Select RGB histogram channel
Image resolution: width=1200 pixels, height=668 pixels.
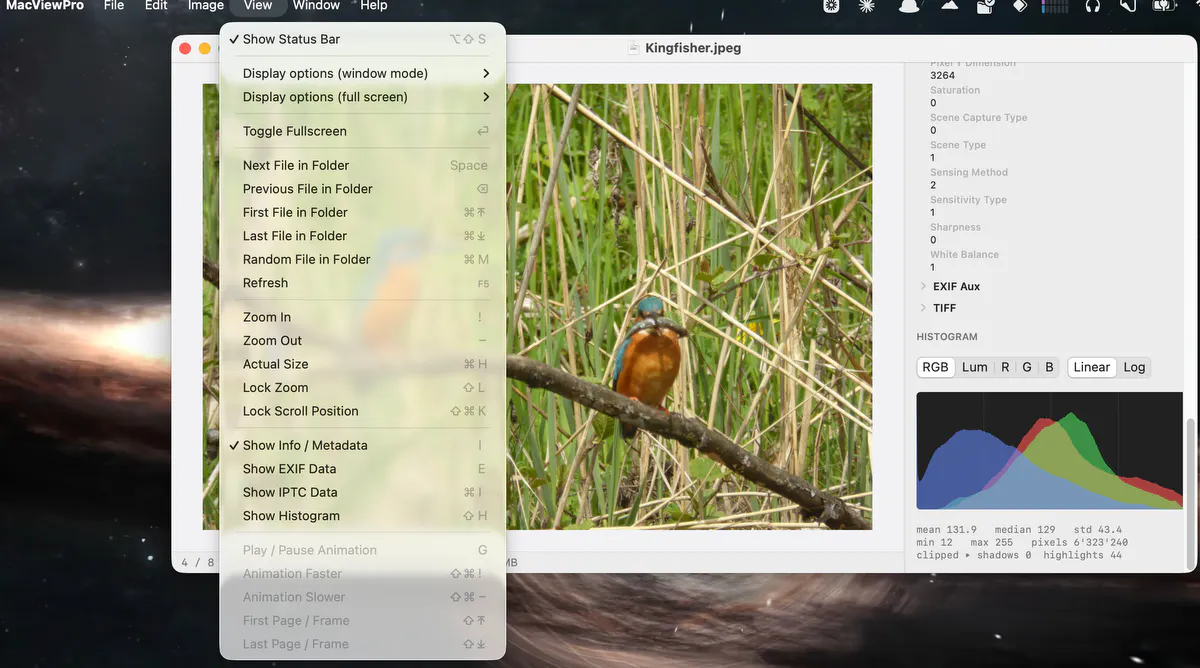tap(935, 367)
